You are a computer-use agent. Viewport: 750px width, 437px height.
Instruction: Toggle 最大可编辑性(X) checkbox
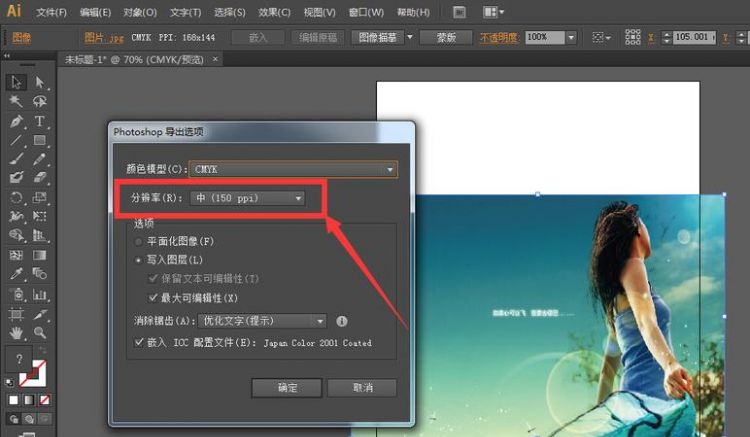(153, 298)
